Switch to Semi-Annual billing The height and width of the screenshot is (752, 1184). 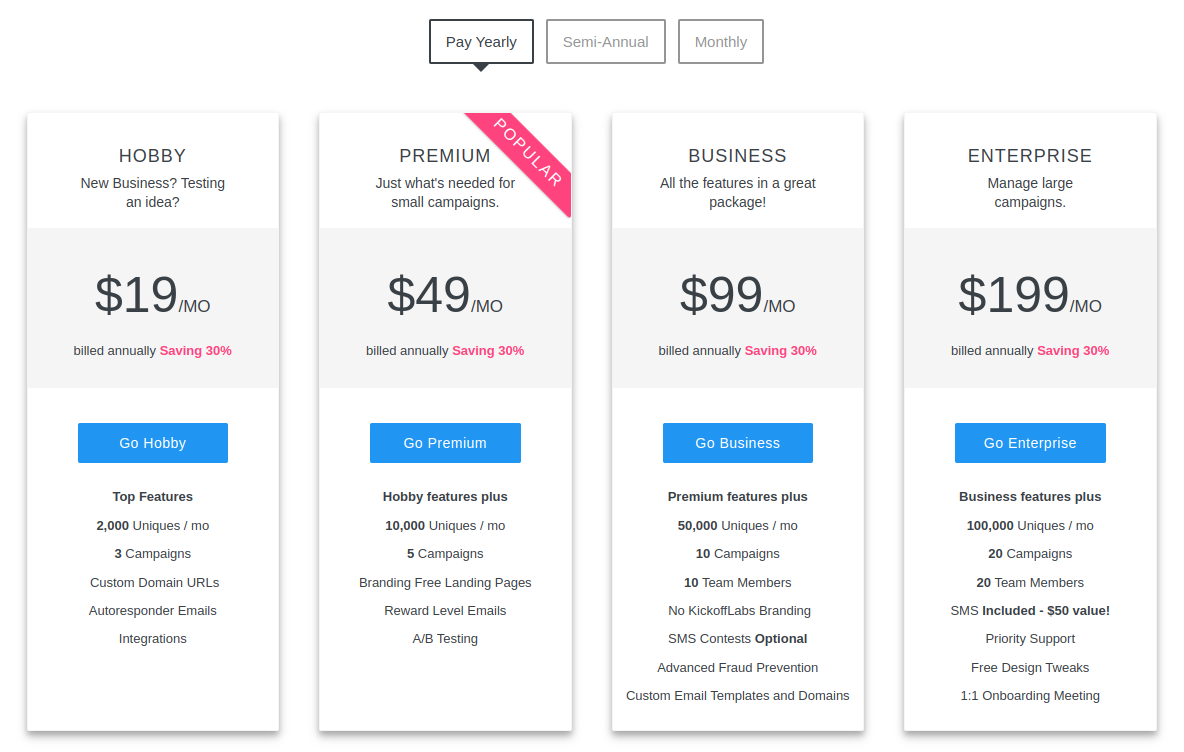click(606, 42)
